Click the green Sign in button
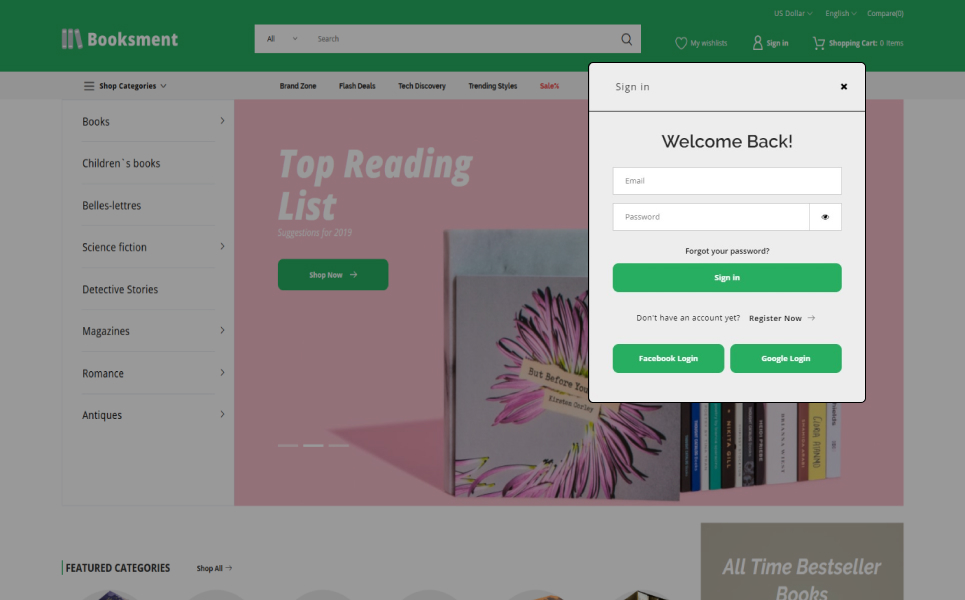965x600 pixels. point(727,278)
